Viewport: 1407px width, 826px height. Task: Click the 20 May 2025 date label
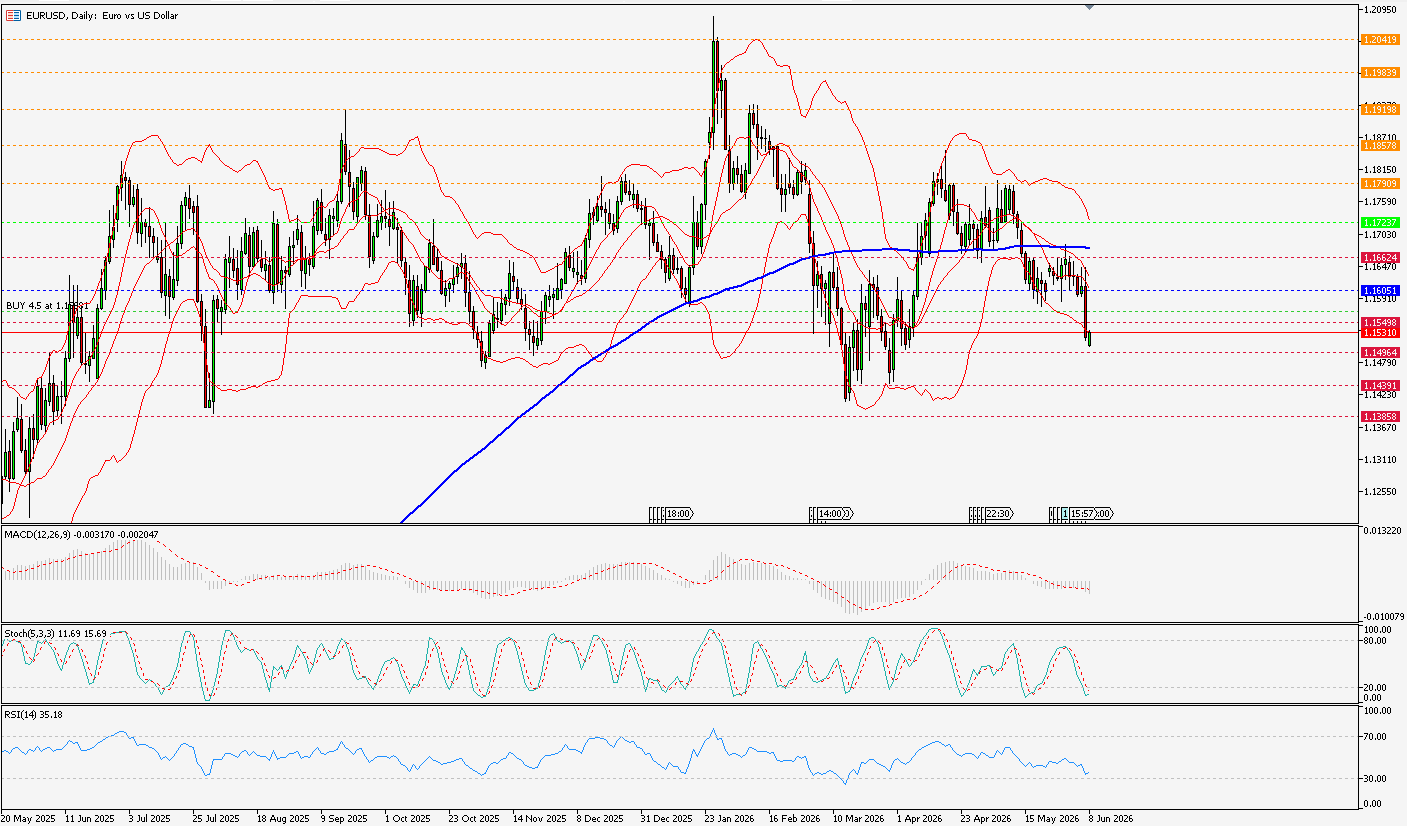[x=26, y=818]
